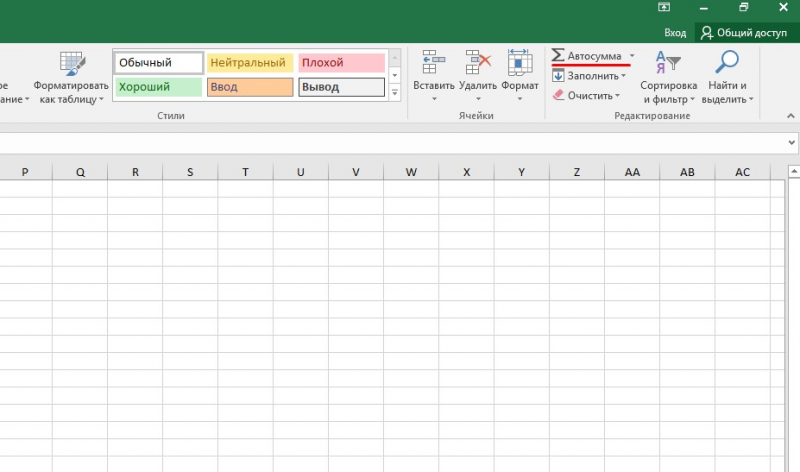Click the Форматировать как таблицу label
Viewport: 800px width, 472px height.
point(71,92)
